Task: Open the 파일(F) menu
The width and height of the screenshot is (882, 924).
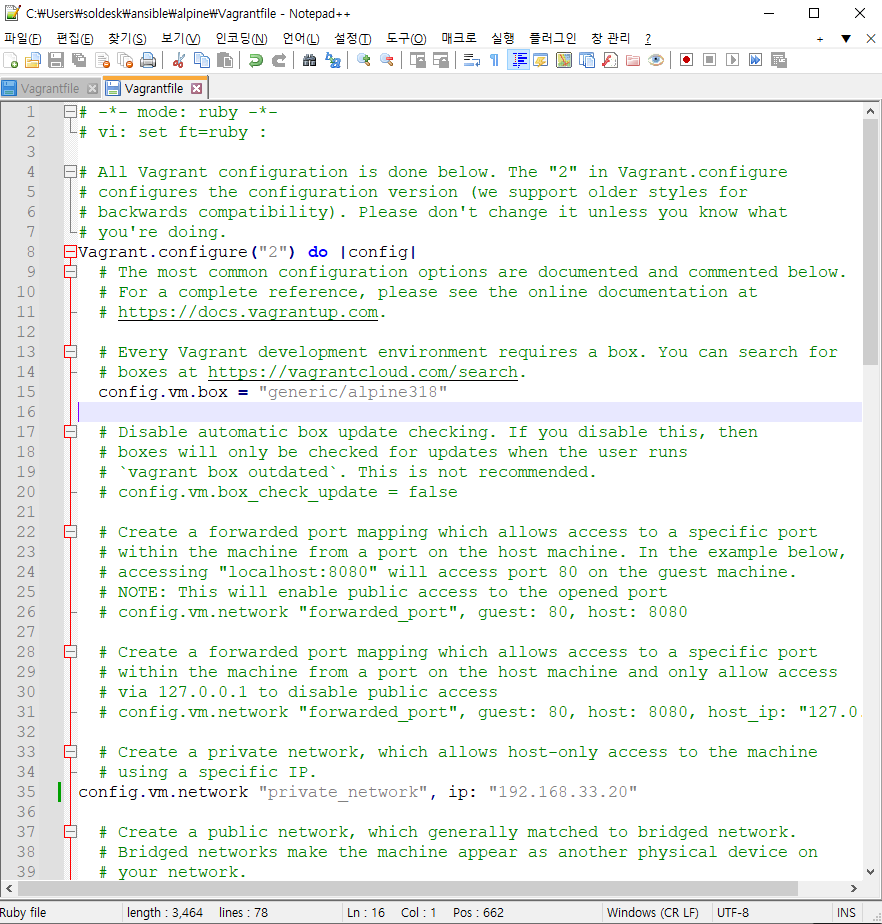Action: [x=22, y=38]
